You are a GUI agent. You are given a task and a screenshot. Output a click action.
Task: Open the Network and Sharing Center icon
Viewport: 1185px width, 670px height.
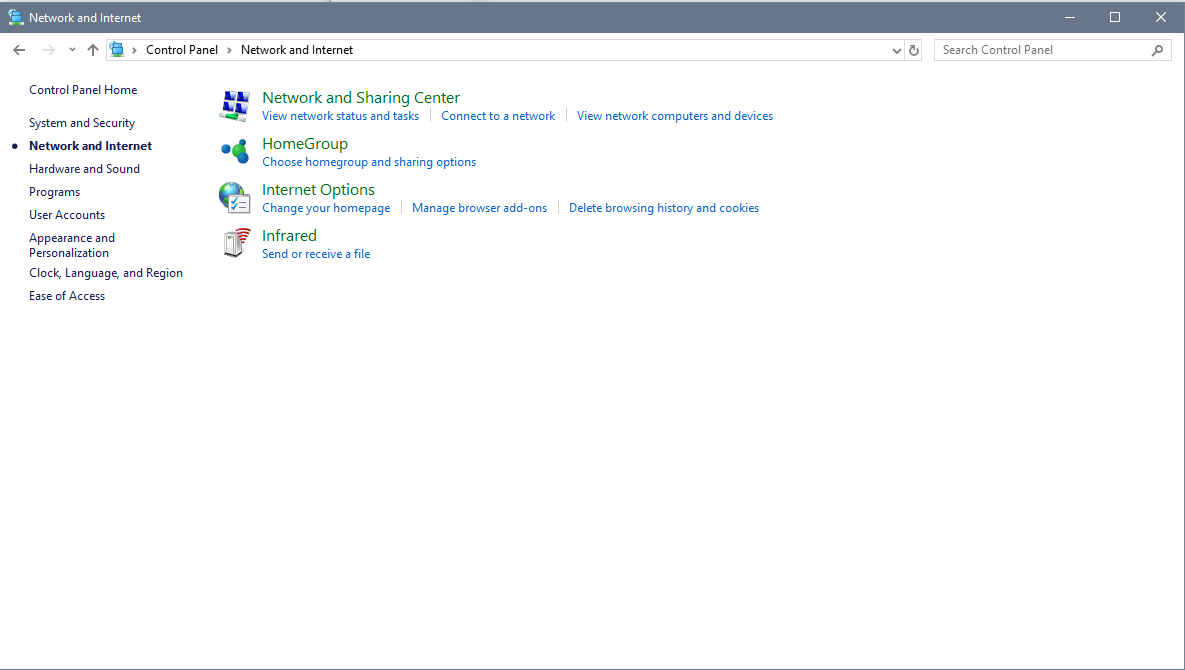pyautogui.click(x=235, y=106)
